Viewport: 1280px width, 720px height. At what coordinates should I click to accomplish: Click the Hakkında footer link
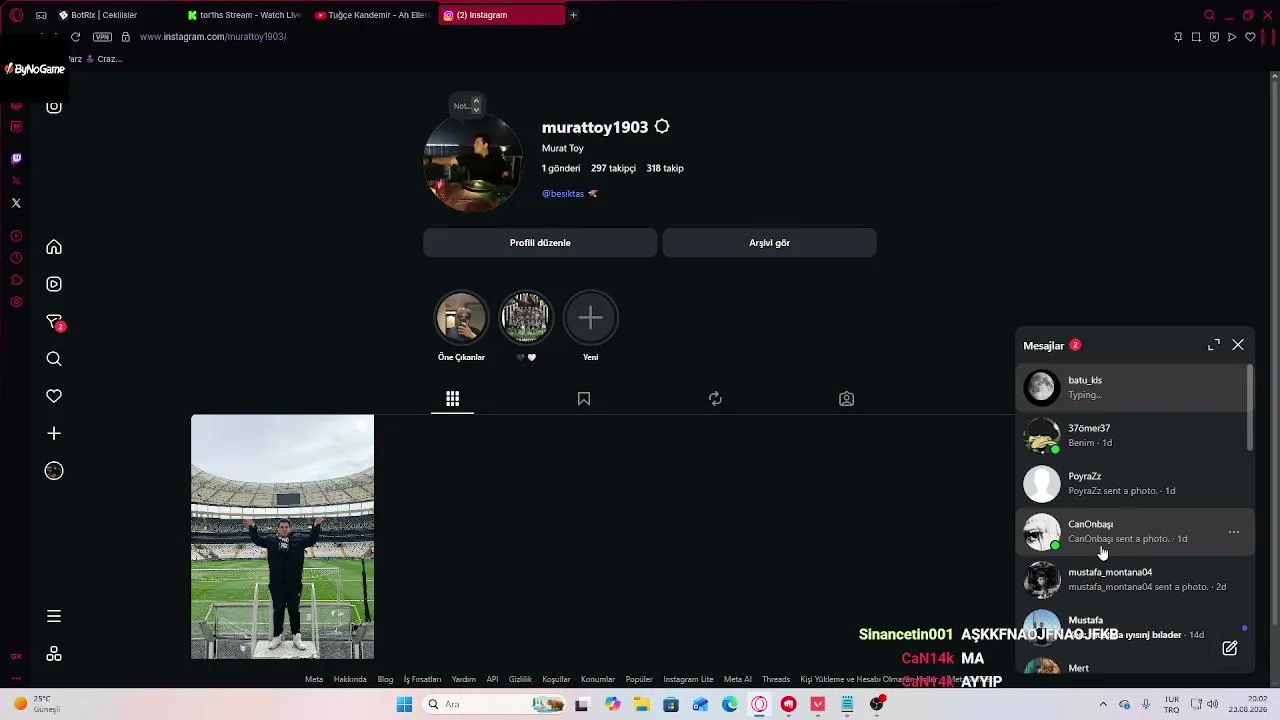coord(350,680)
